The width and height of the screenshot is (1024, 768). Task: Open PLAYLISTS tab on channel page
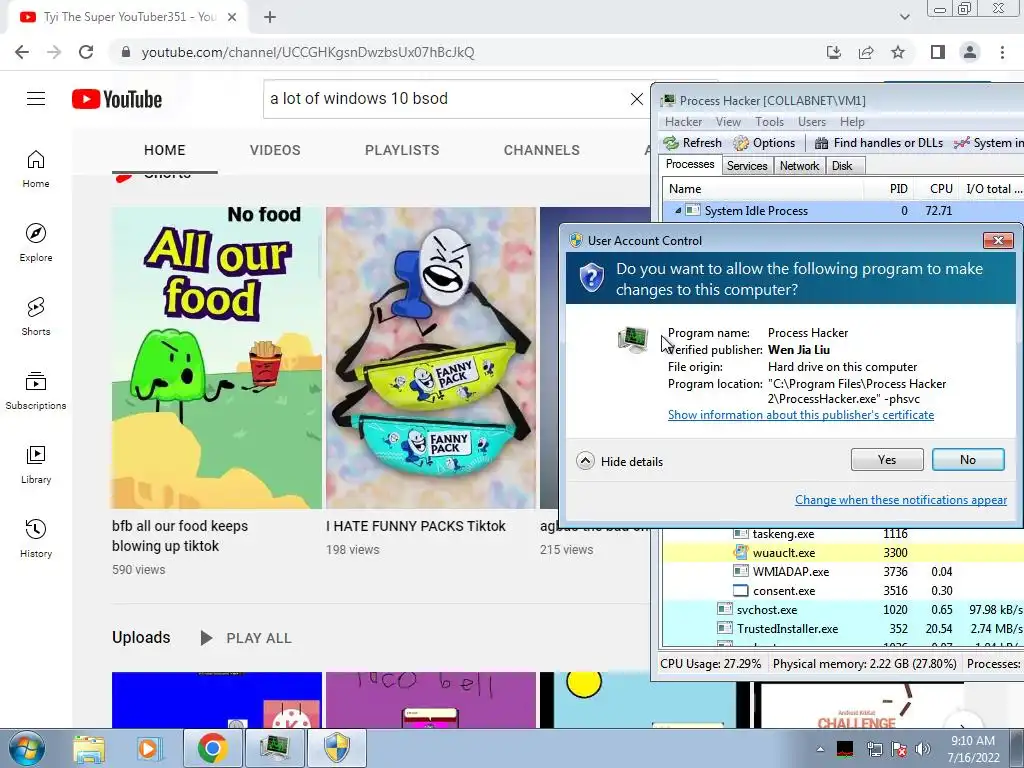[x=402, y=150]
